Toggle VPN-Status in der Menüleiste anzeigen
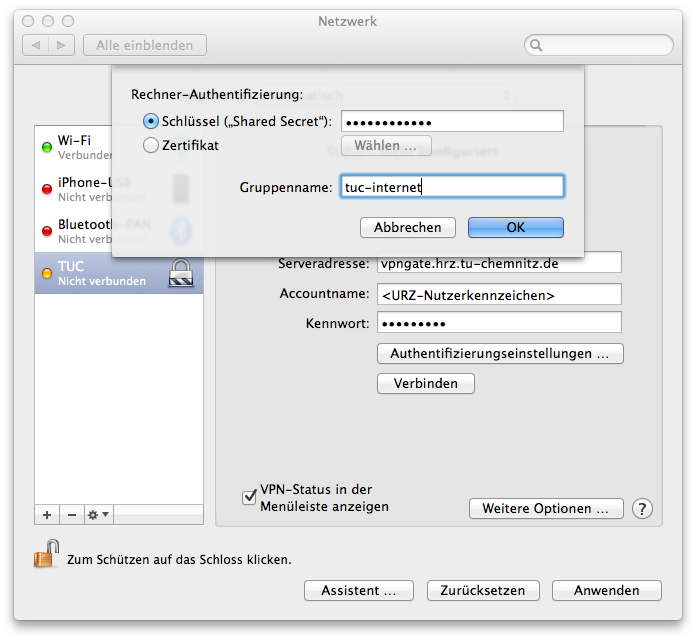Viewport: 696px width, 640px height. tap(249, 497)
